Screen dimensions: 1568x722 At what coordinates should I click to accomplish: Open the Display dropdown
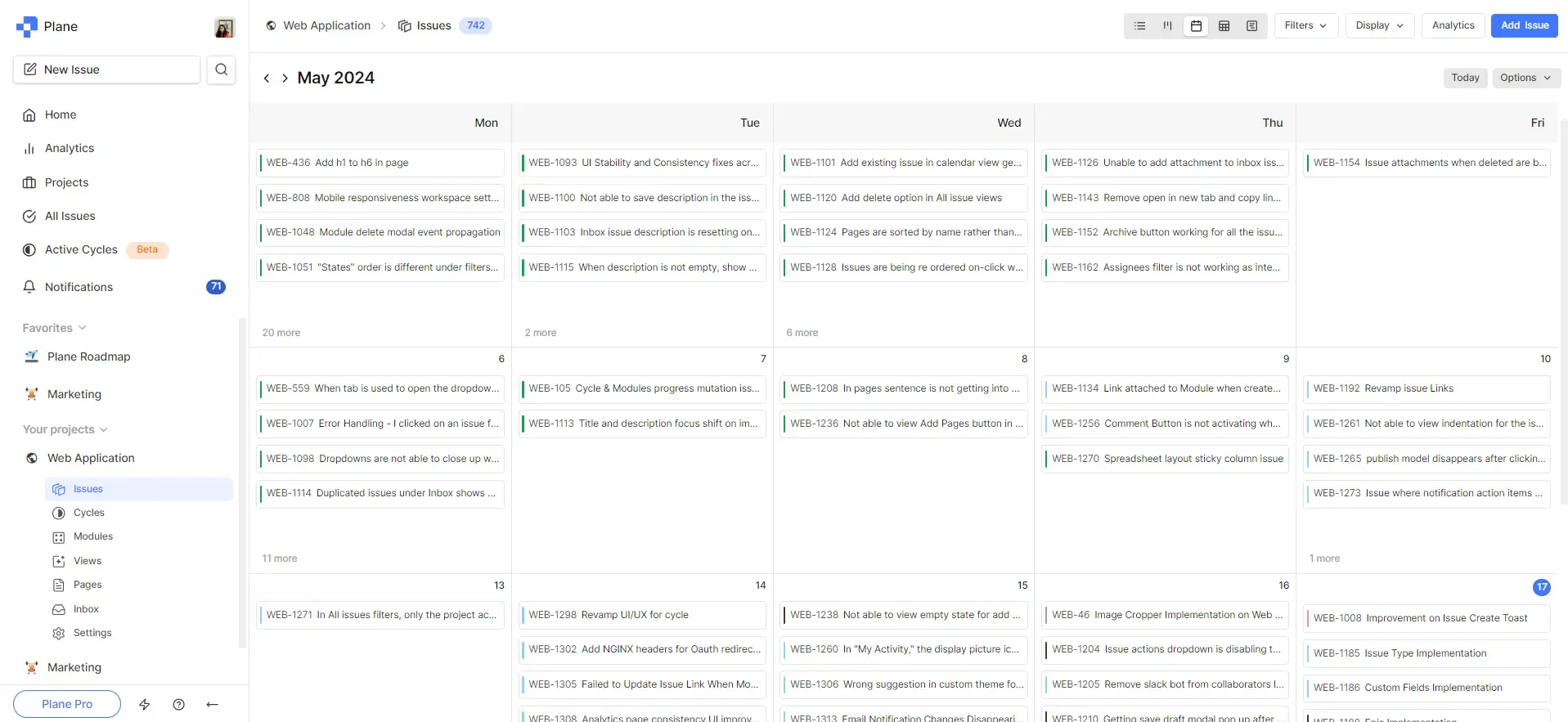[x=1379, y=26]
